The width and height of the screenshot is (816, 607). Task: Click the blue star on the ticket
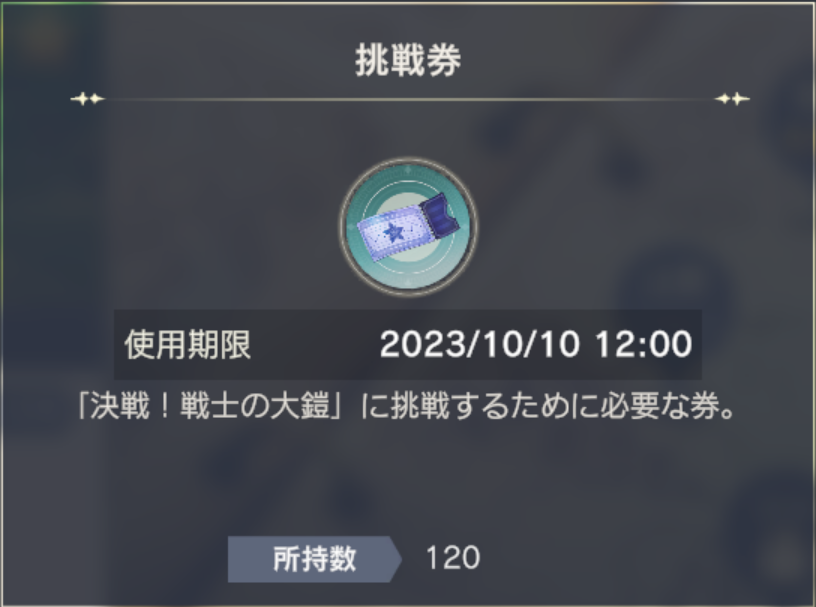point(393,232)
